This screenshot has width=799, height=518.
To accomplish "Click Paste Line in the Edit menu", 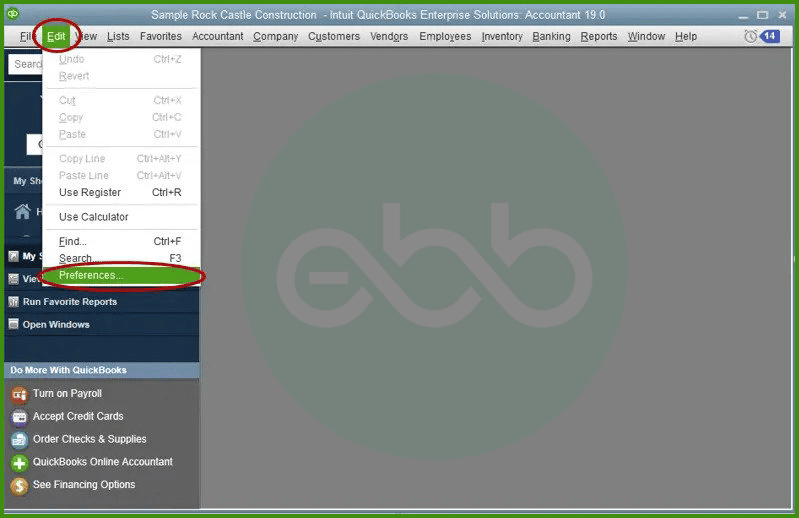I will point(121,175).
